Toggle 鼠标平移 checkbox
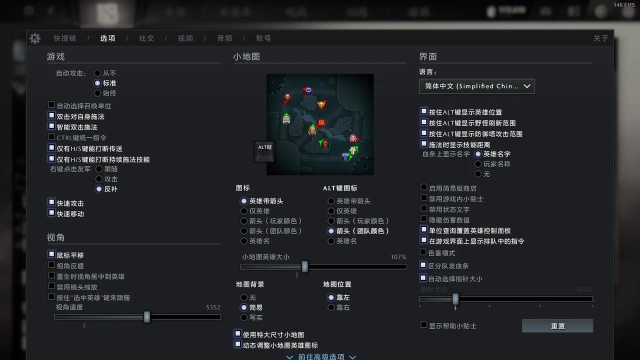640x360 pixels. coord(51,255)
